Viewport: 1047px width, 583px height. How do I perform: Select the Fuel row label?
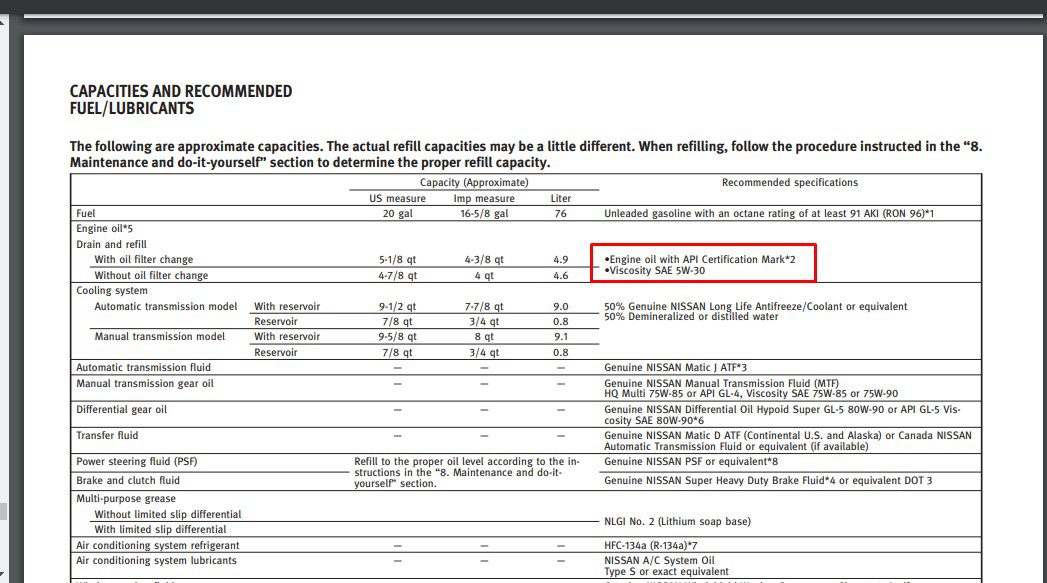pyautogui.click(x=86, y=213)
